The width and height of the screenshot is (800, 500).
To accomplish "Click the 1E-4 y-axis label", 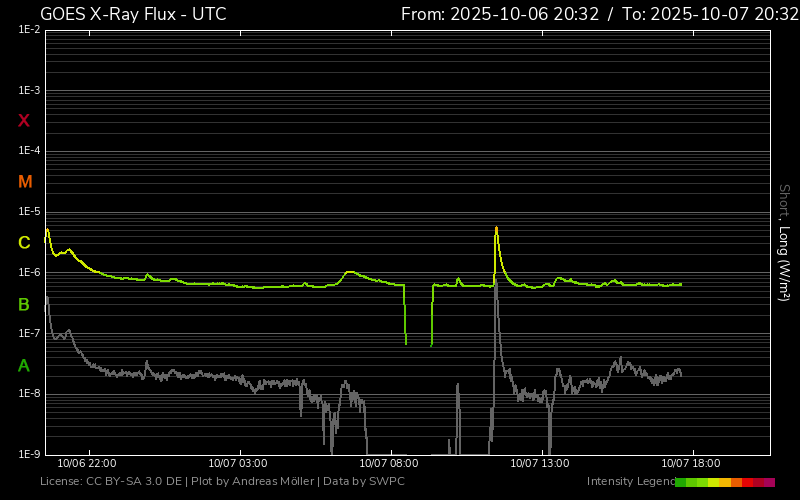I will coord(29,151).
